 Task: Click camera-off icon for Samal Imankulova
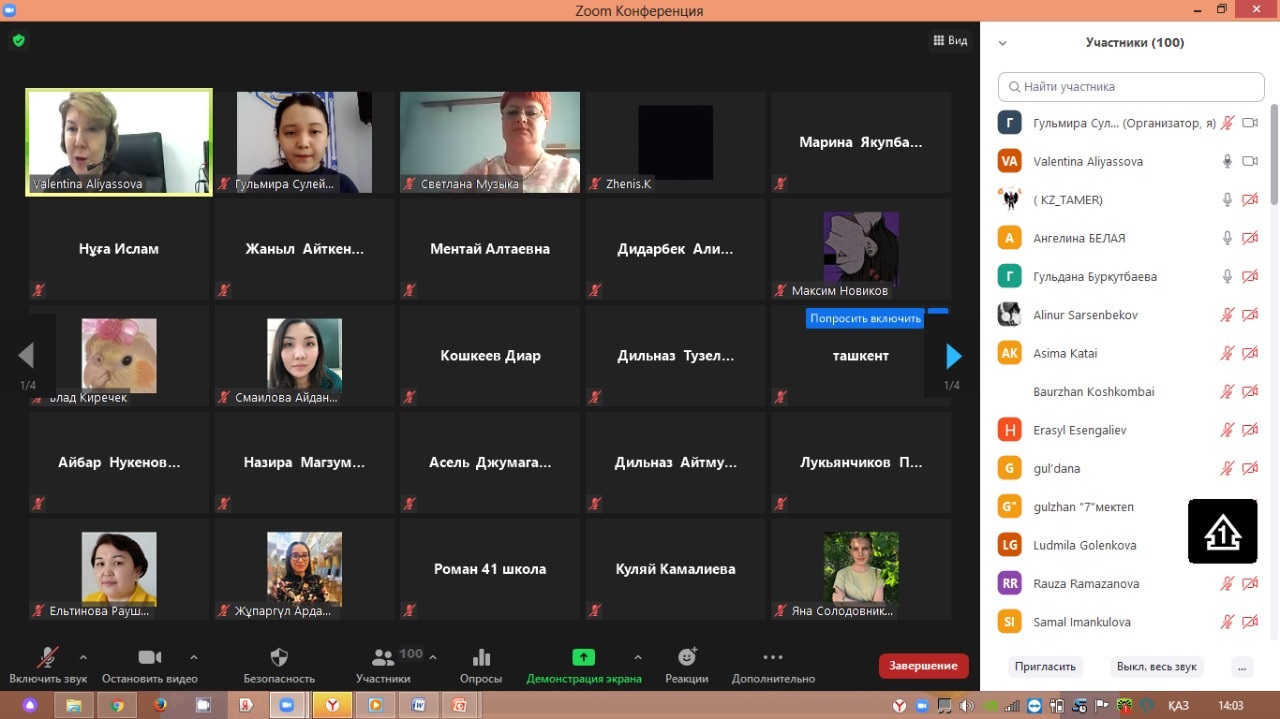tap(1250, 622)
